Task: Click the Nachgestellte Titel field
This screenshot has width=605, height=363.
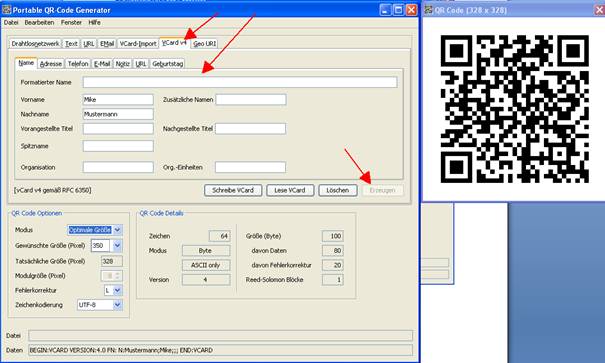Action: coord(250,128)
